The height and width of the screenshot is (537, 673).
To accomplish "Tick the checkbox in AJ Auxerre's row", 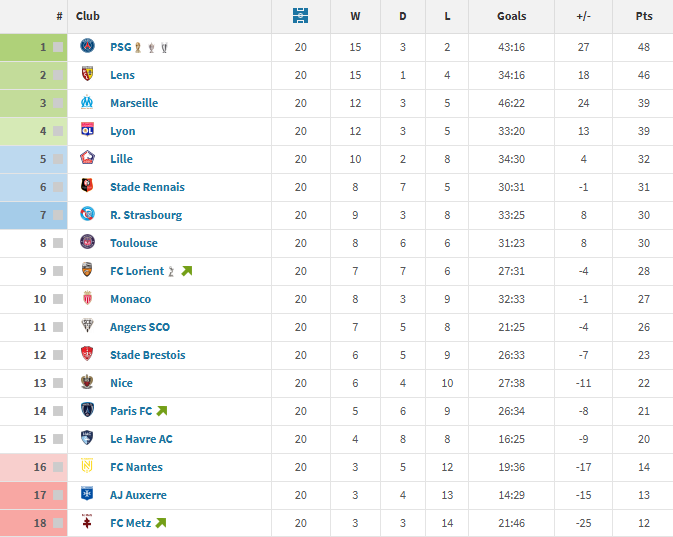I will click(x=58, y=495).
